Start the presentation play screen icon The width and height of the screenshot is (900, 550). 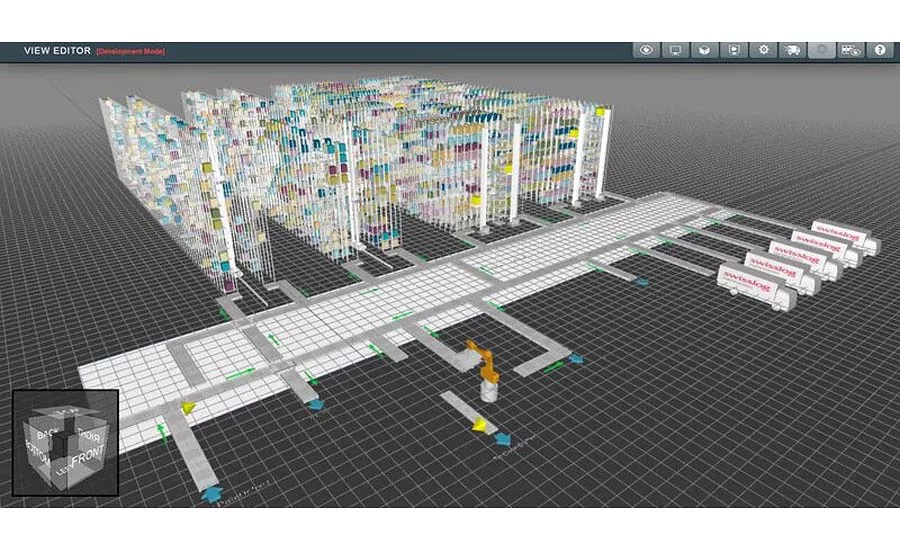734,51
